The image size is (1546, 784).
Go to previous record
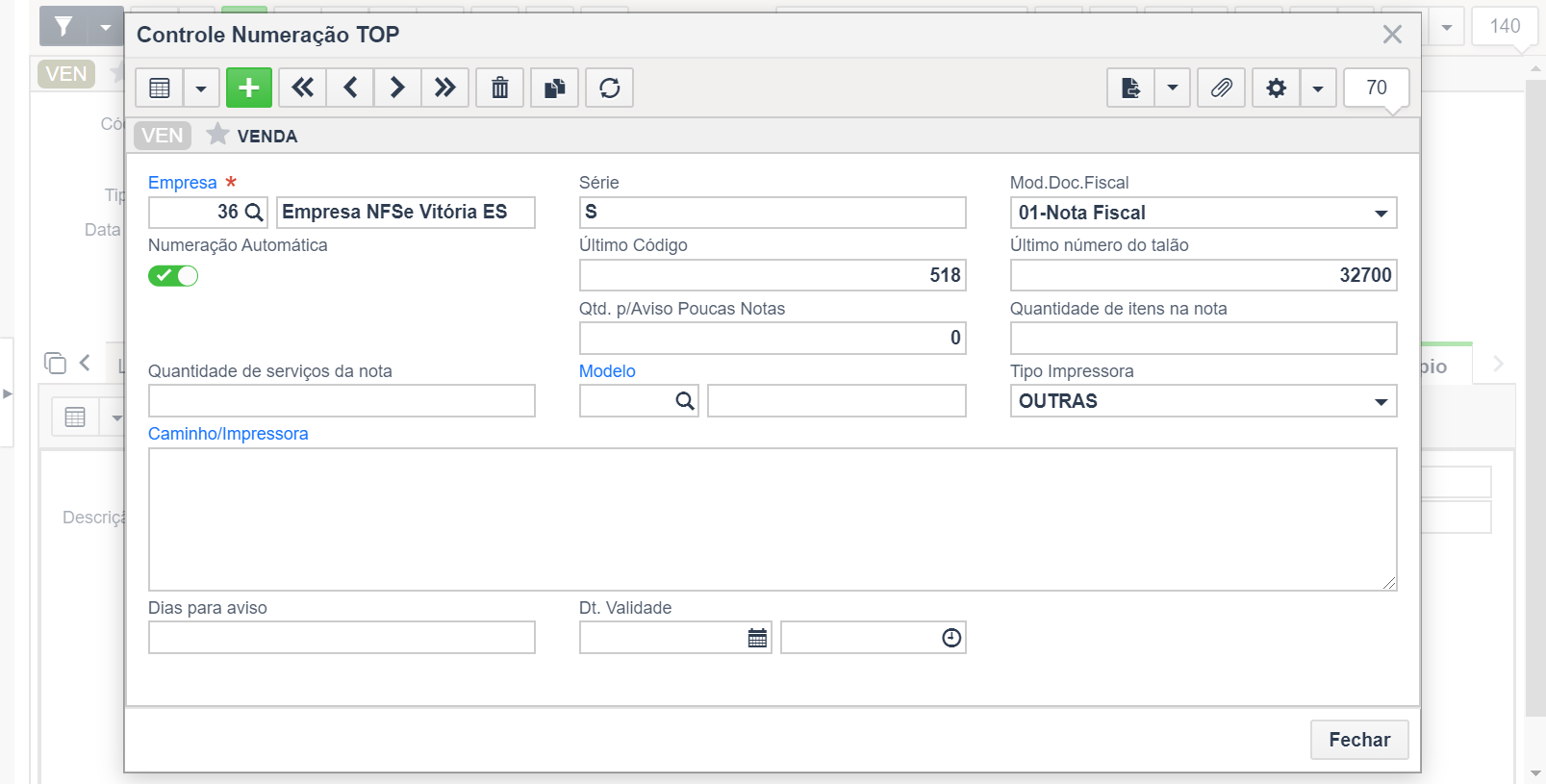(x=350, y=88)
